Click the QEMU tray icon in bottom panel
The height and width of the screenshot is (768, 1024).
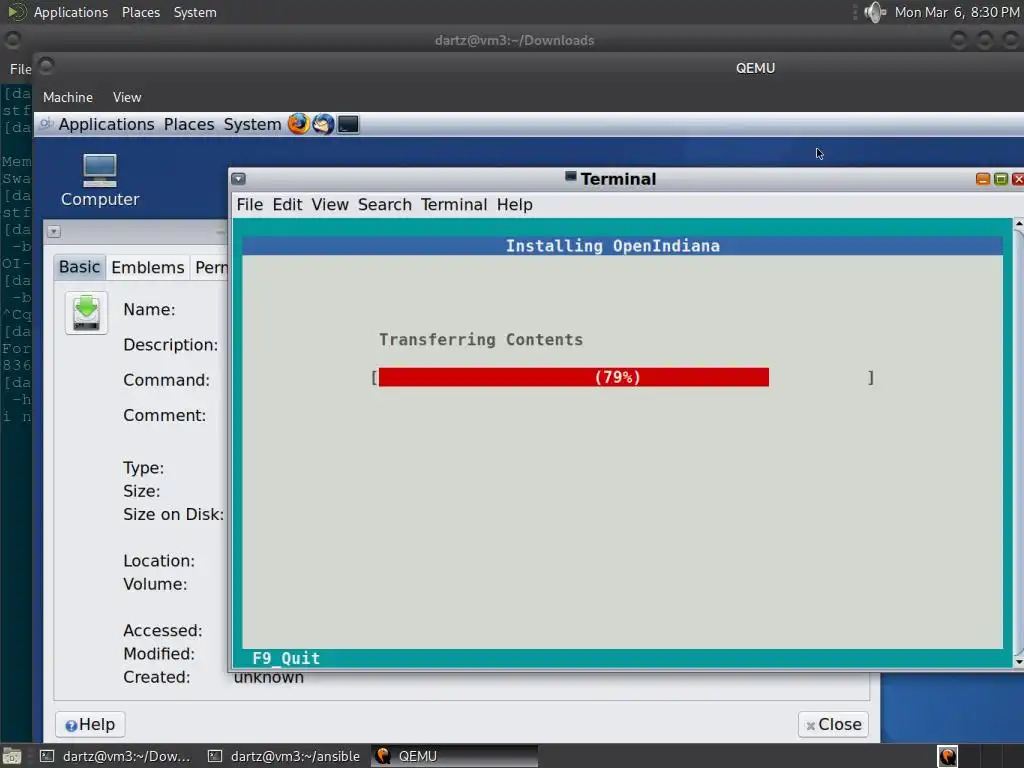(x=948, y=756)
